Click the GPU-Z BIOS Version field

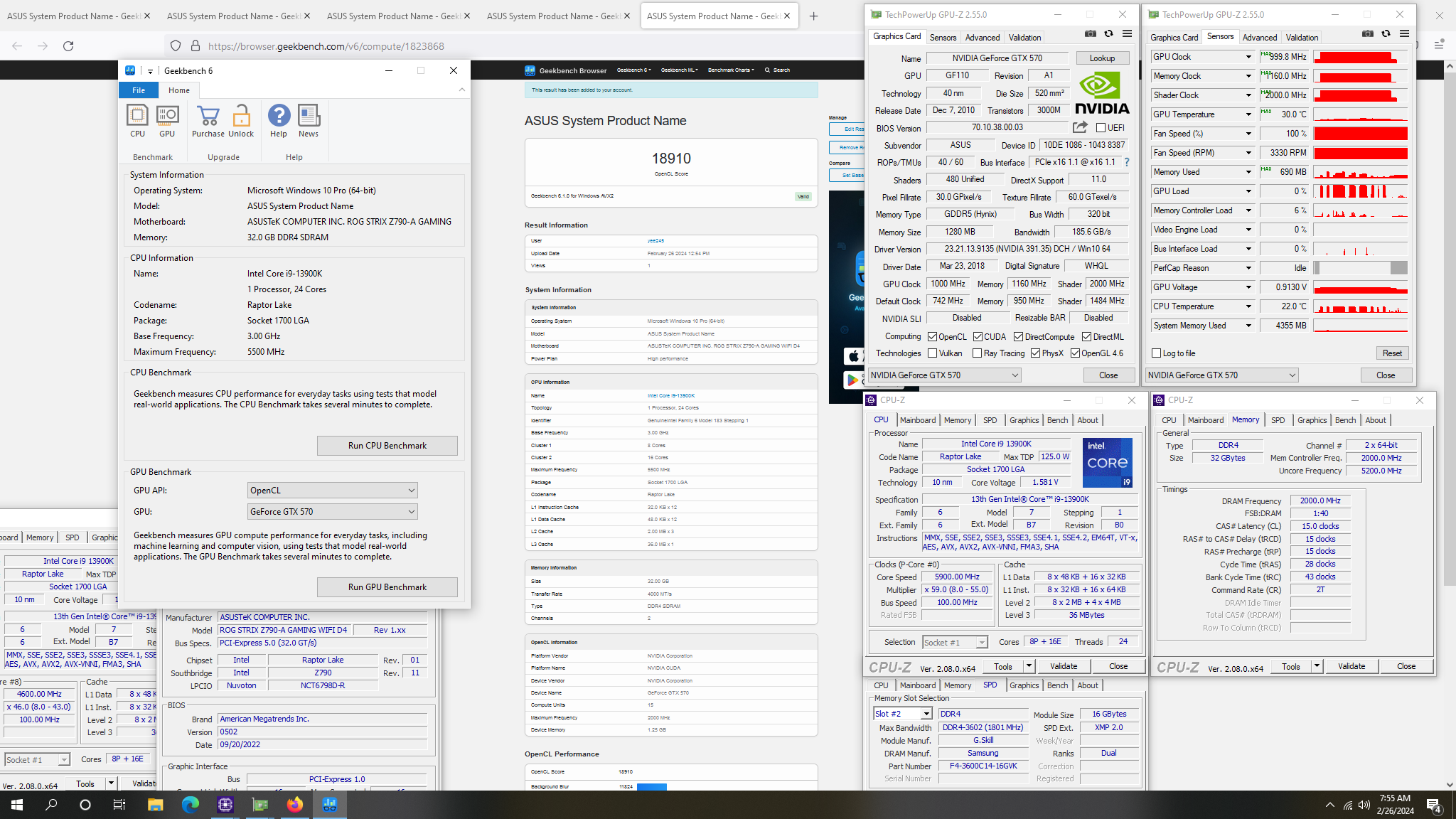(997, 128)
